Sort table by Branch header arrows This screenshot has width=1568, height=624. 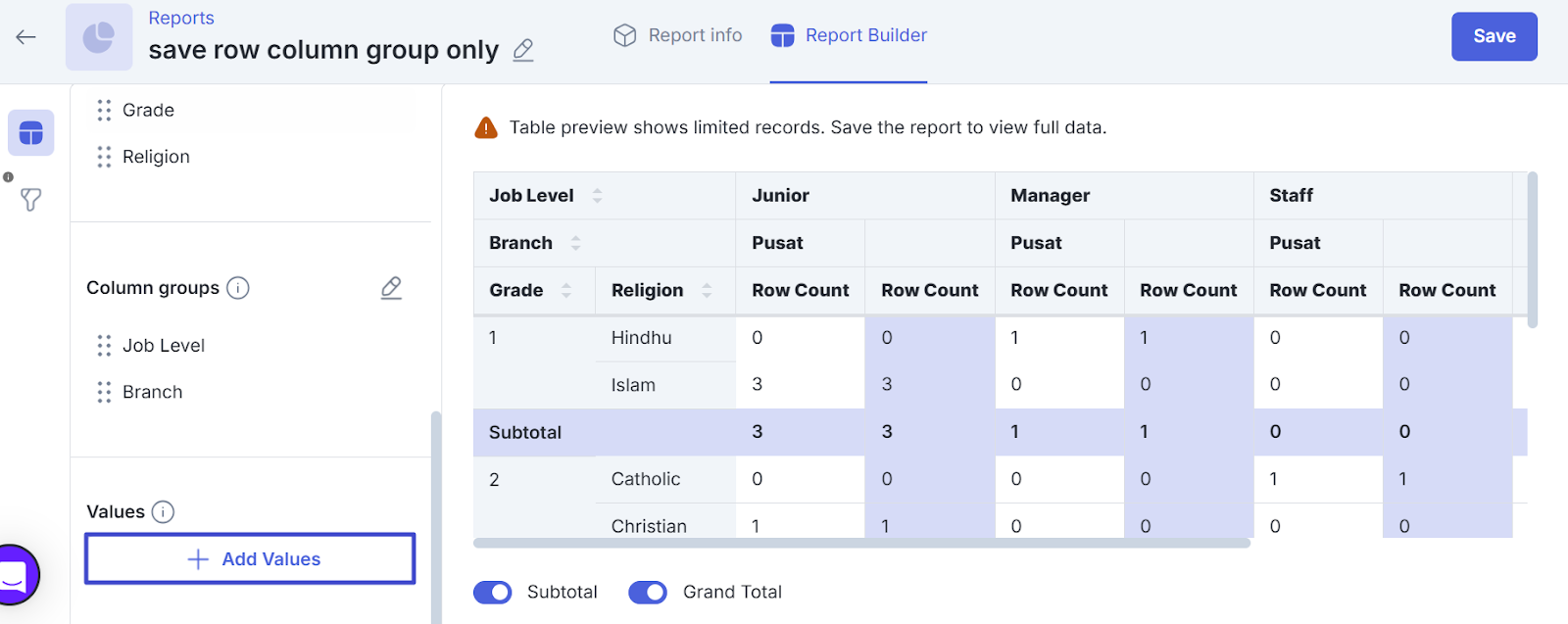click(x=575, y=243)
